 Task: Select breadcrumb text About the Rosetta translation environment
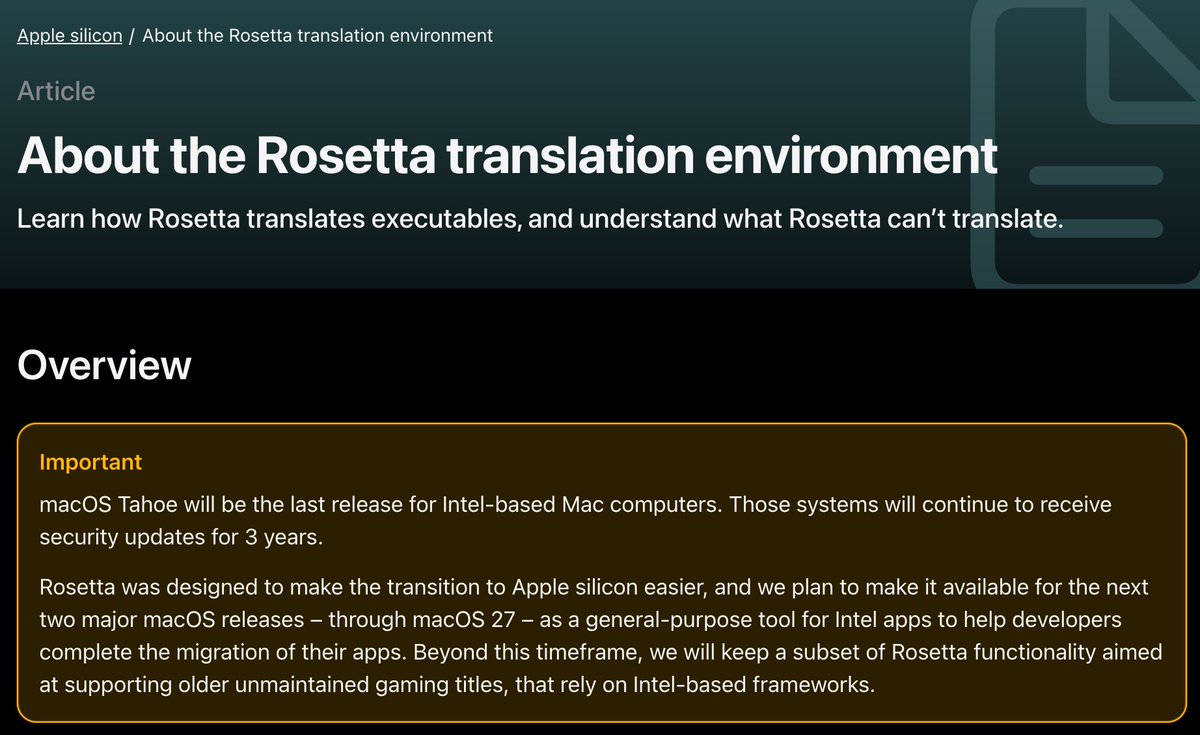318,35
